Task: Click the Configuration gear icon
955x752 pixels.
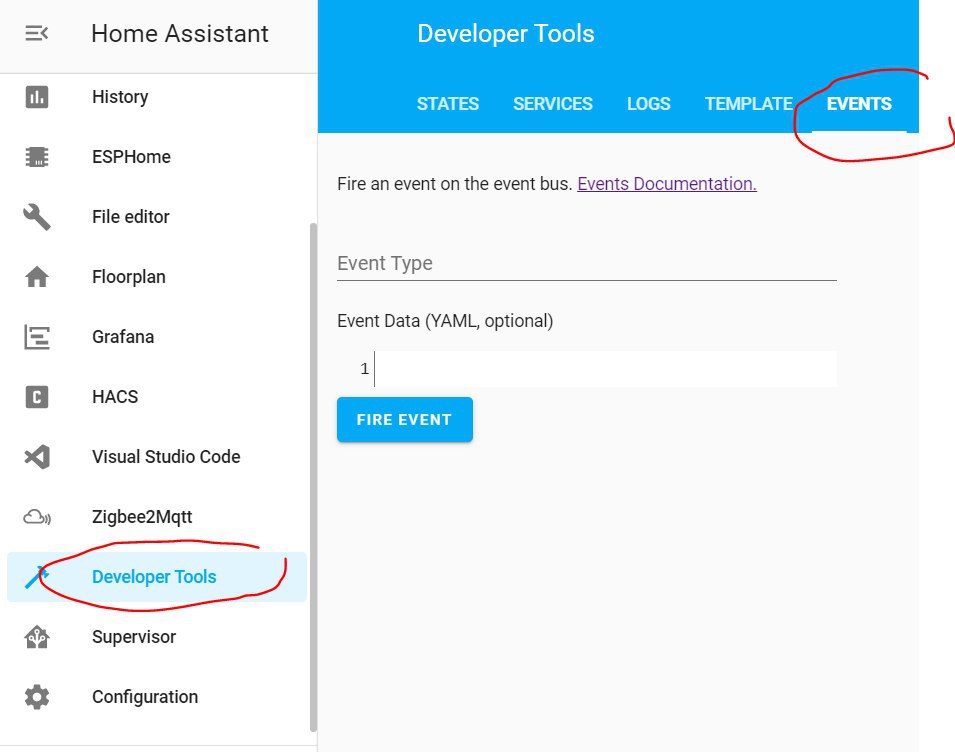Action: [x=37, y=697]
